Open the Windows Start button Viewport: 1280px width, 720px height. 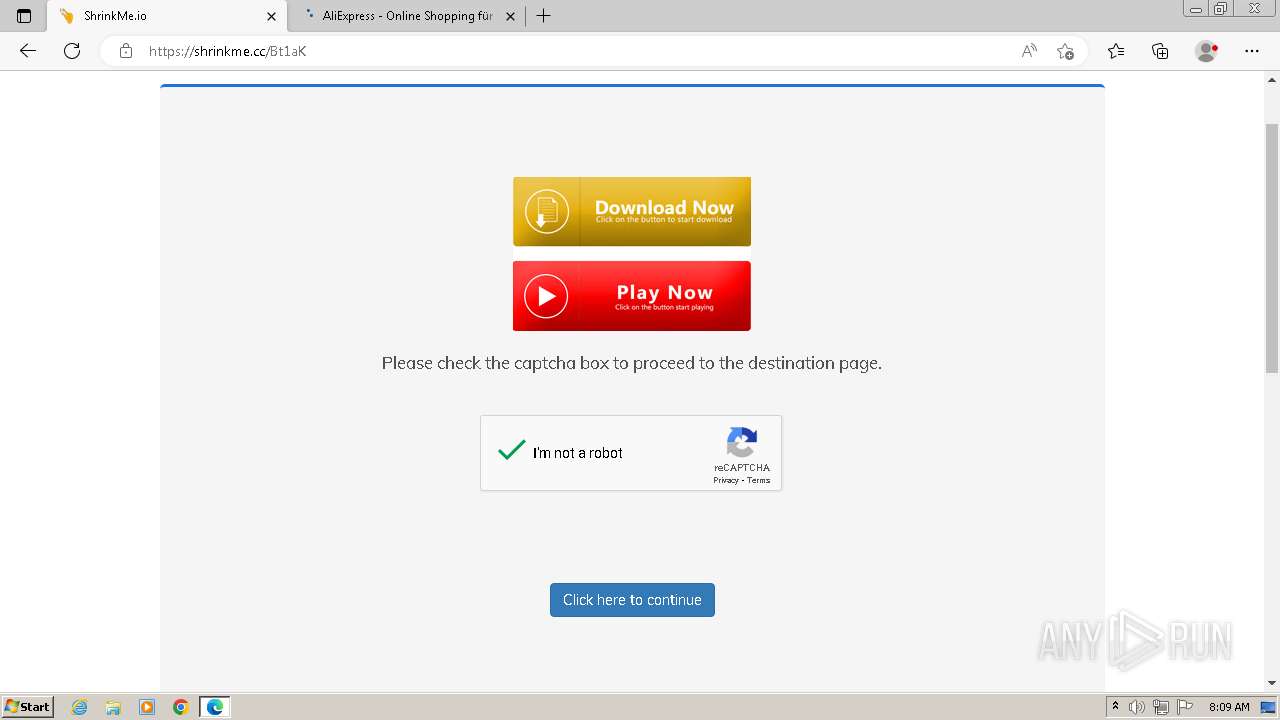(27, 707)
